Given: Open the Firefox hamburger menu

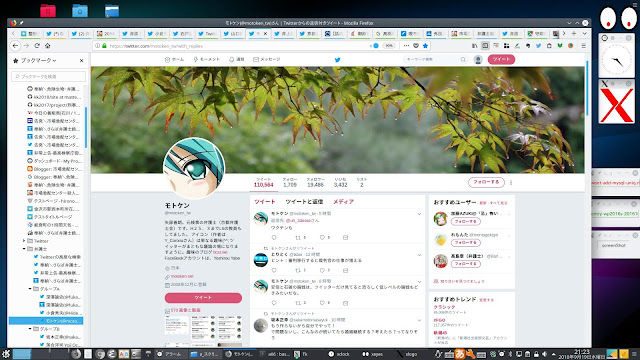Looking at the screenshot, I should pos(584,46).
